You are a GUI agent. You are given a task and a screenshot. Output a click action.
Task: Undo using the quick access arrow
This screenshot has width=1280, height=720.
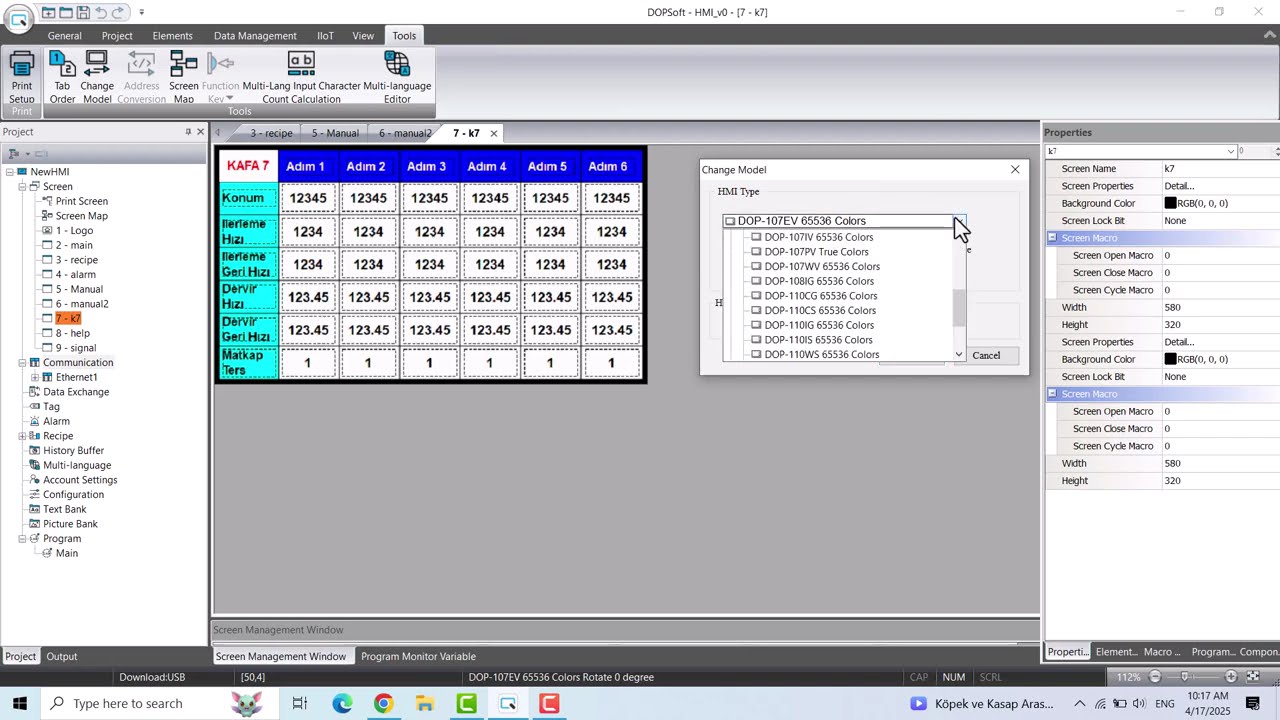click(x=100, y=12)
